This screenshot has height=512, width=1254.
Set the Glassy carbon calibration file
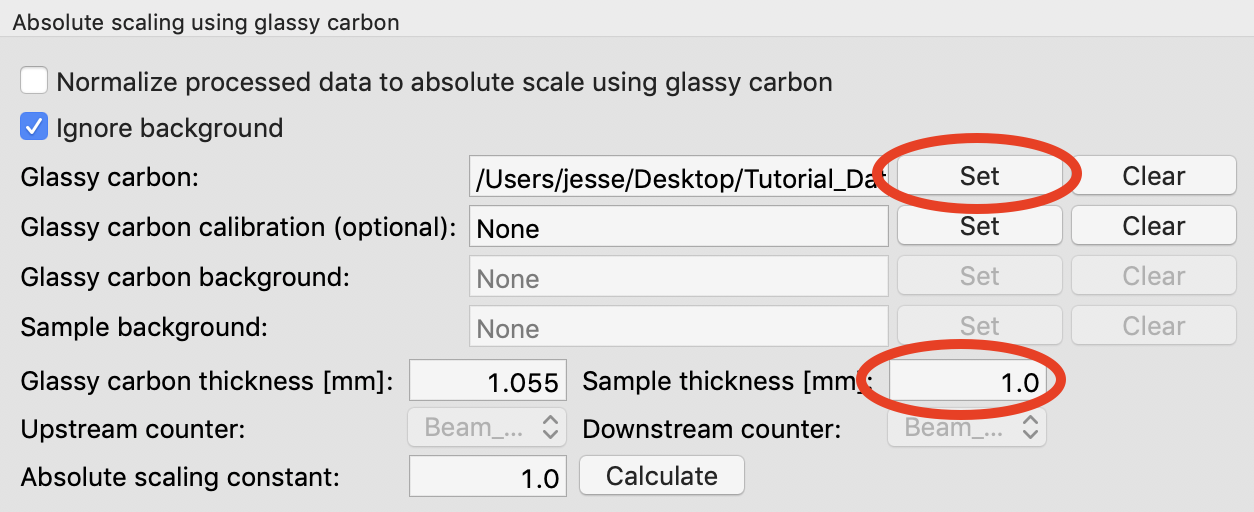click(979, 226)
